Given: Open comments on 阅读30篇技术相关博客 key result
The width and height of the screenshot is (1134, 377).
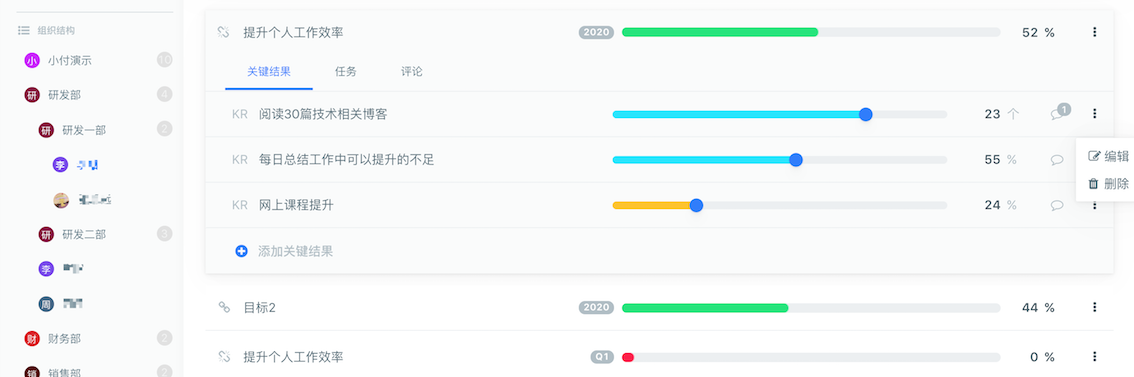Looking at the screenshot, I should point(1059,113).
